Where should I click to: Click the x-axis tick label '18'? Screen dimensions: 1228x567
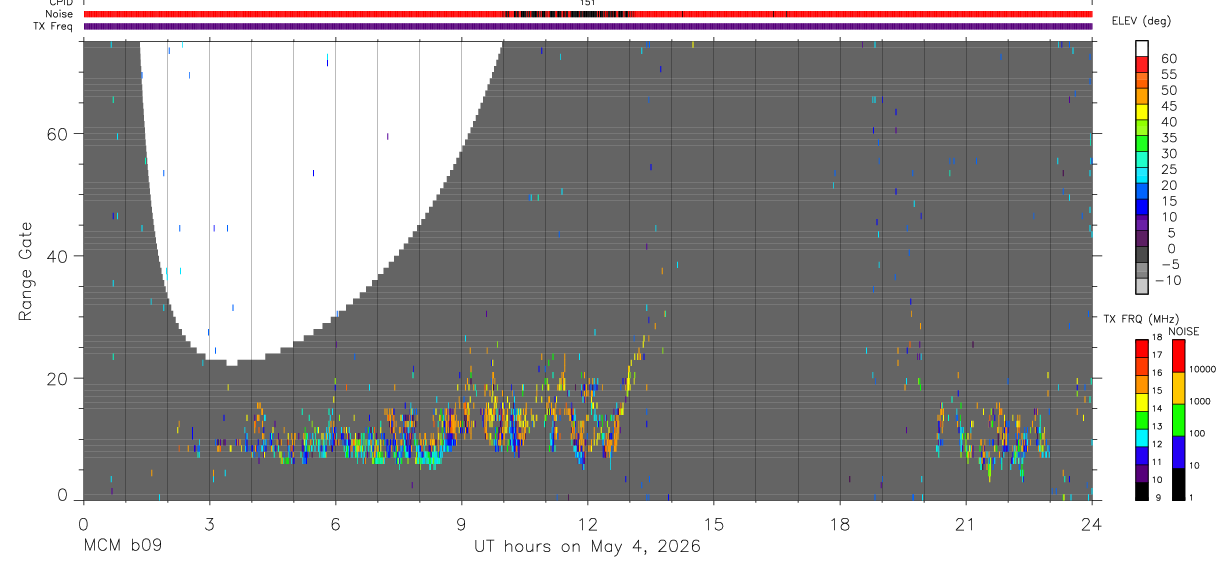pyautogui.click(x=839, y=523)
